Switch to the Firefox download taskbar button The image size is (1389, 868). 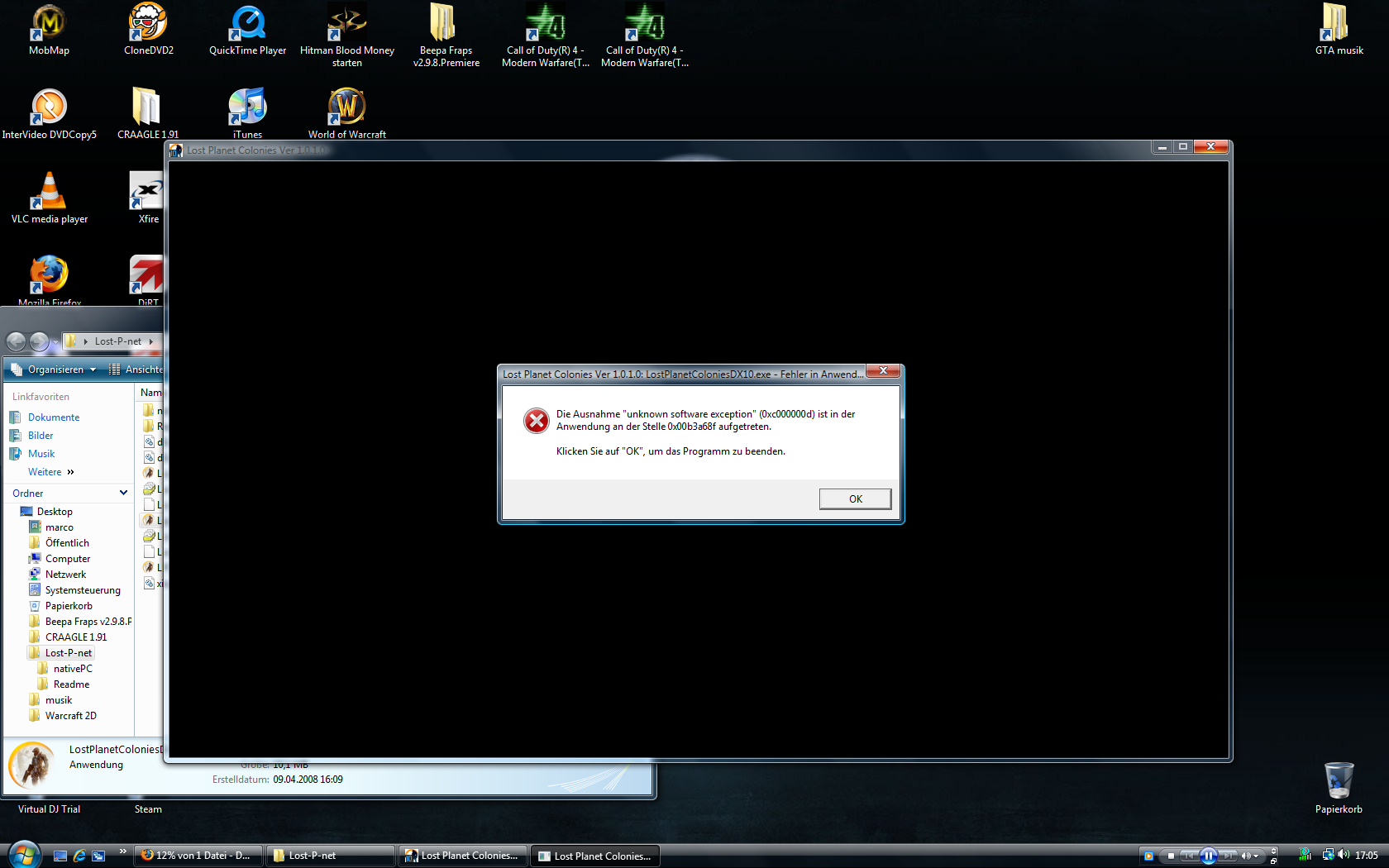point(198,856)
